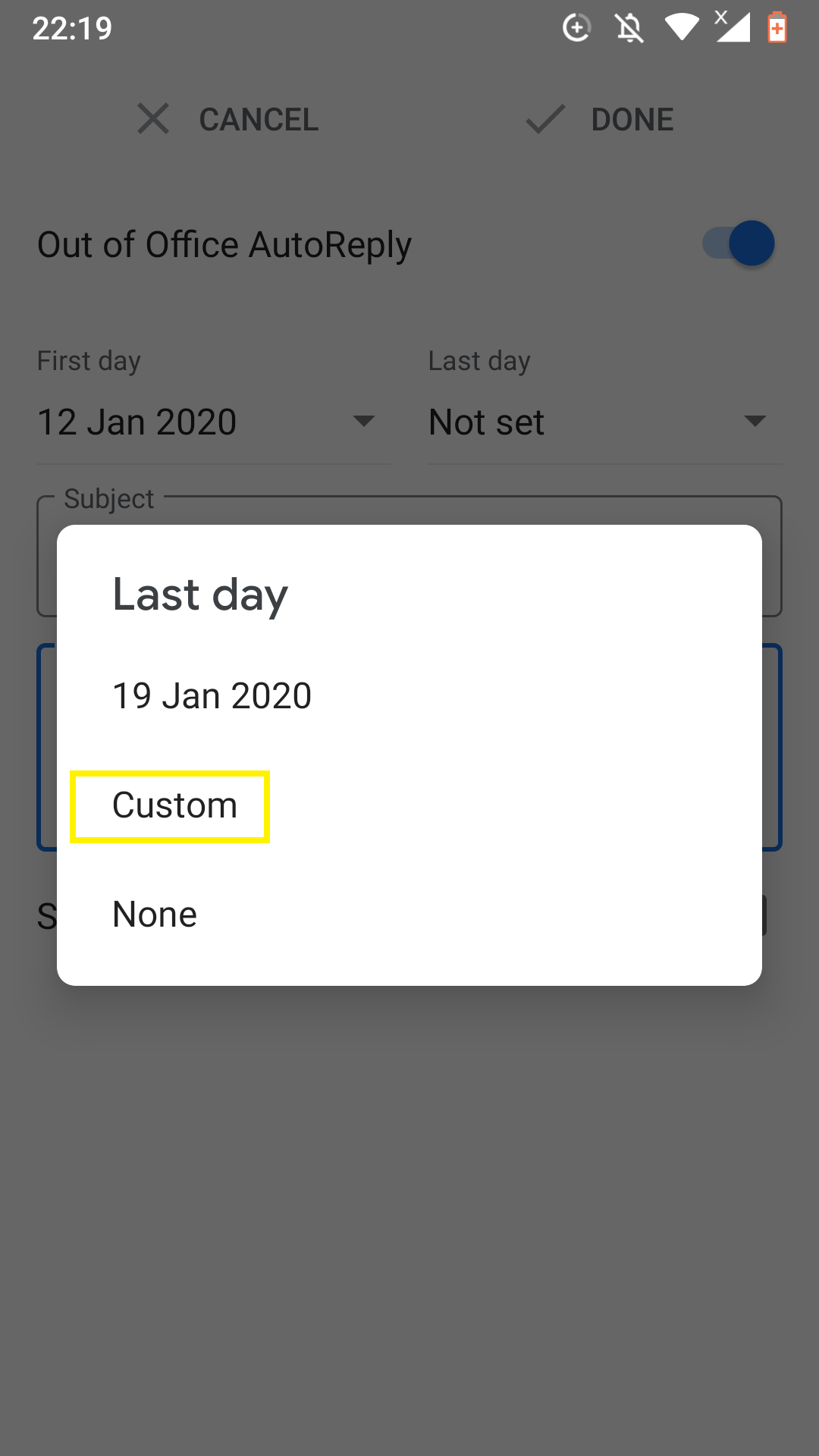Tap the Not set last day value
Viewport: 819px width, 1456px height.
click(486, 422)
